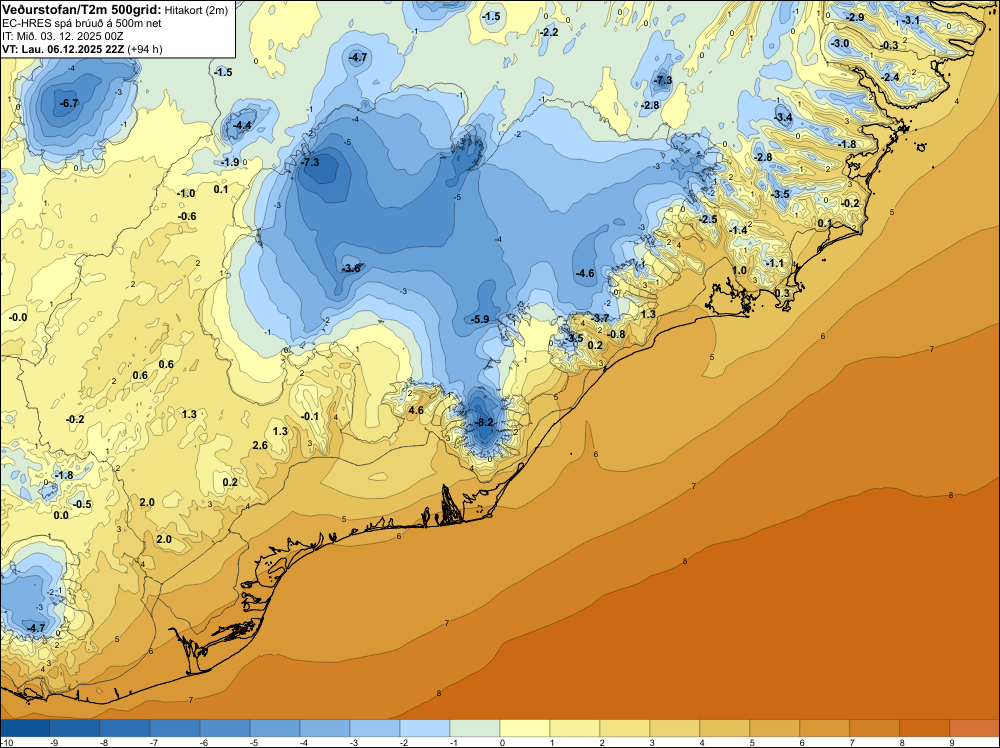
Task: Select the -0.6 temperature label
Action: (x=187, y=216)
